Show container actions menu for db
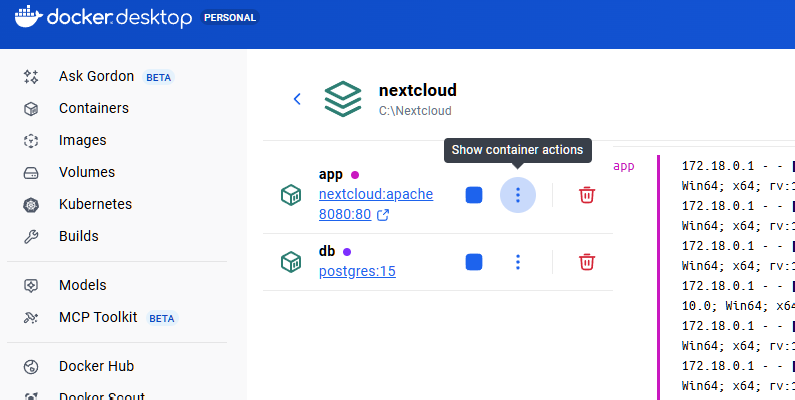Image resolution: width=795 pixels, height=400 pixels. [x=517, y=262]
